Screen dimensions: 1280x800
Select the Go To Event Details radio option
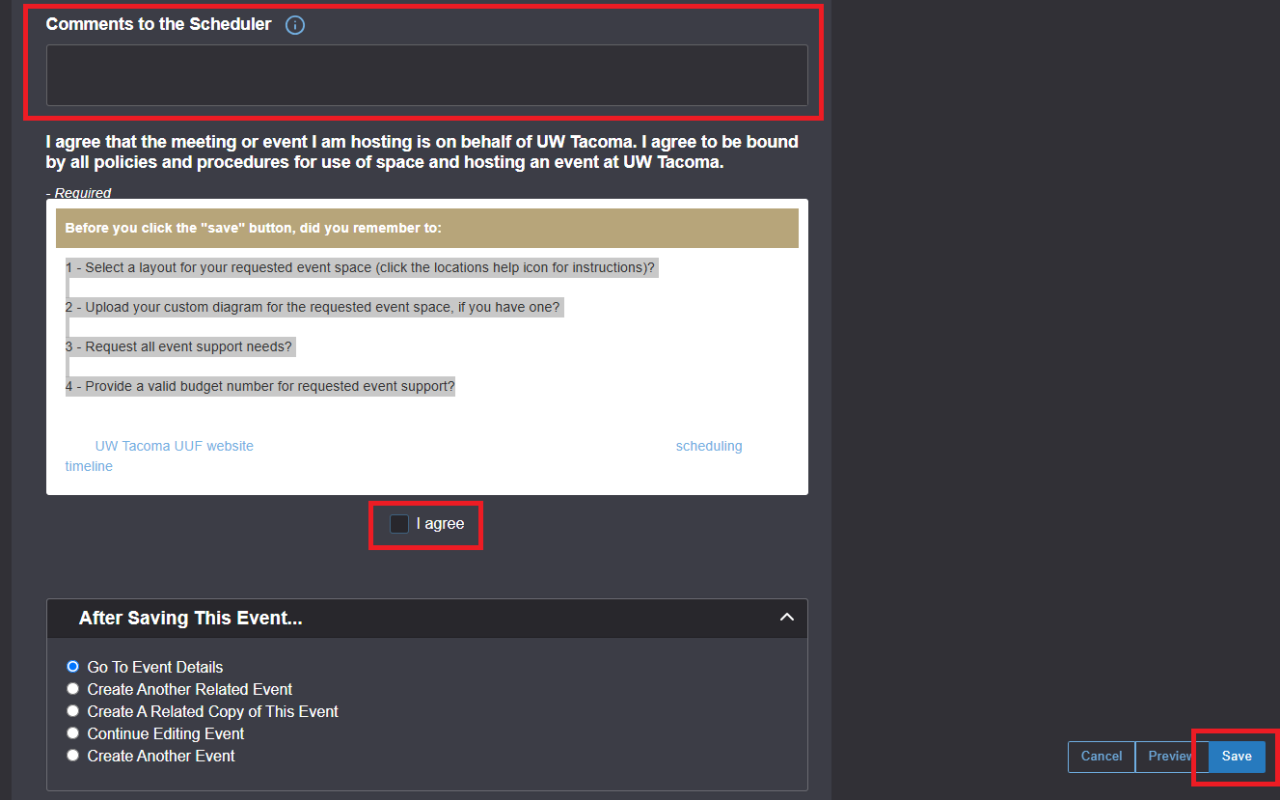point(73,667)
